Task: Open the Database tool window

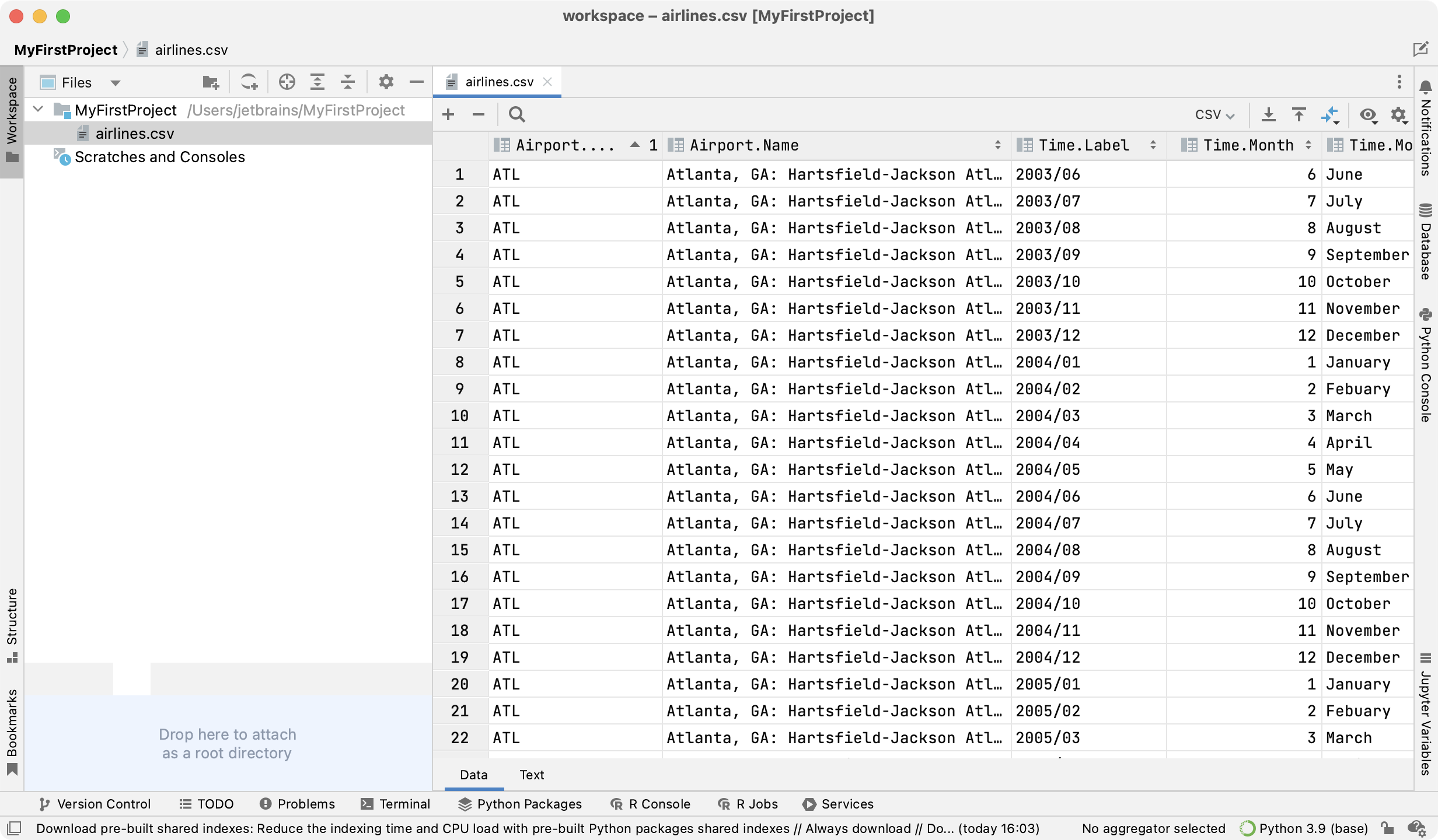Action: tap(1426, 242)
